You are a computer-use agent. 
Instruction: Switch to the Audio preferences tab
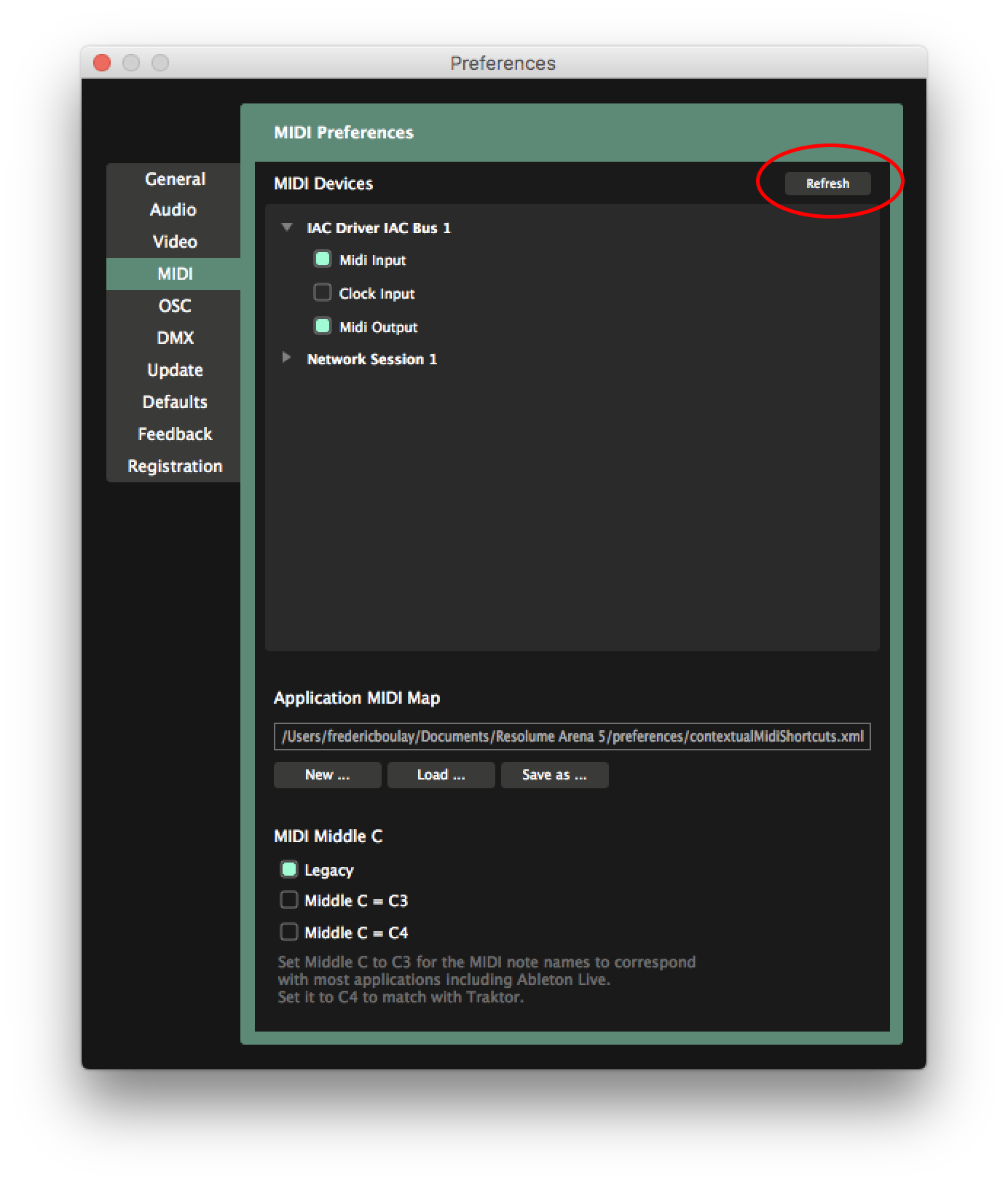pyautogui.click(x=173, y=210)
